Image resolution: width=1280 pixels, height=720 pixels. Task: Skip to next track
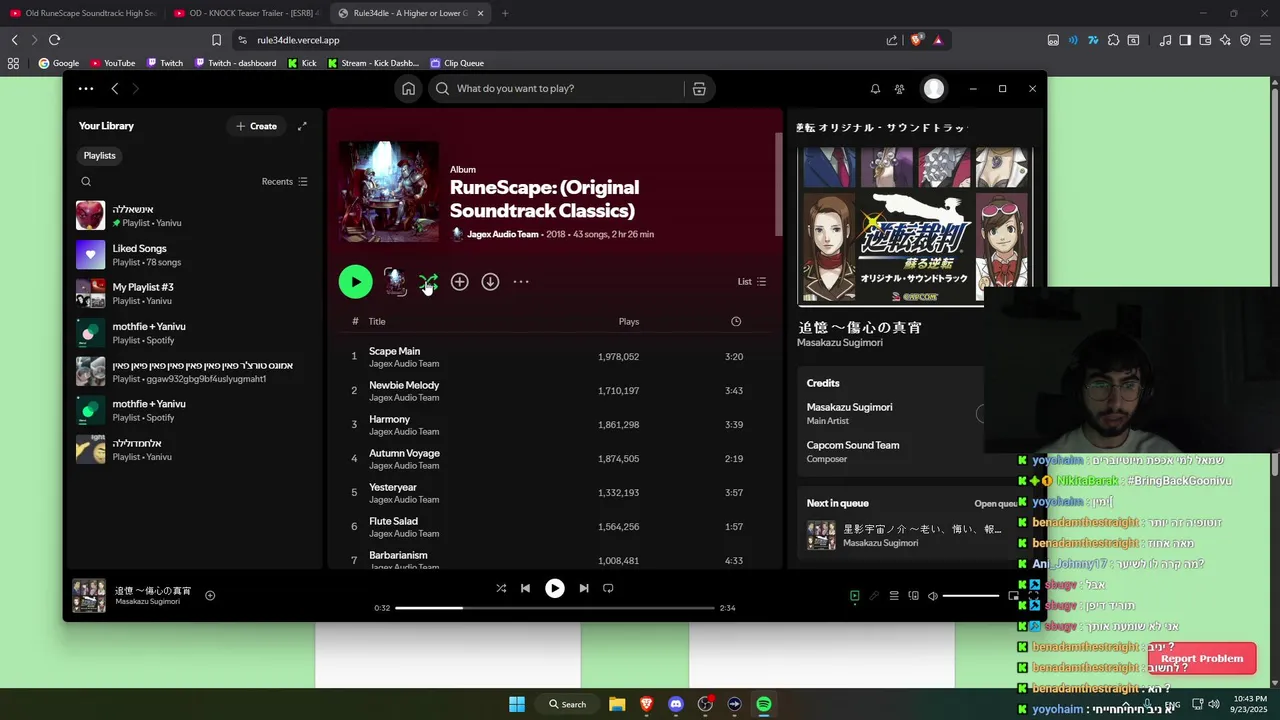coord(584,588)
